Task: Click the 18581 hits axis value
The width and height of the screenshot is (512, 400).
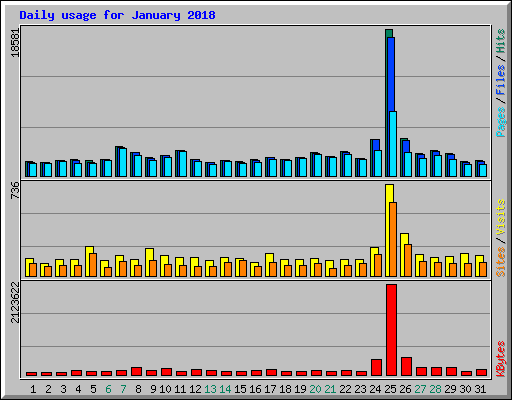Action: tap(15, 42)
